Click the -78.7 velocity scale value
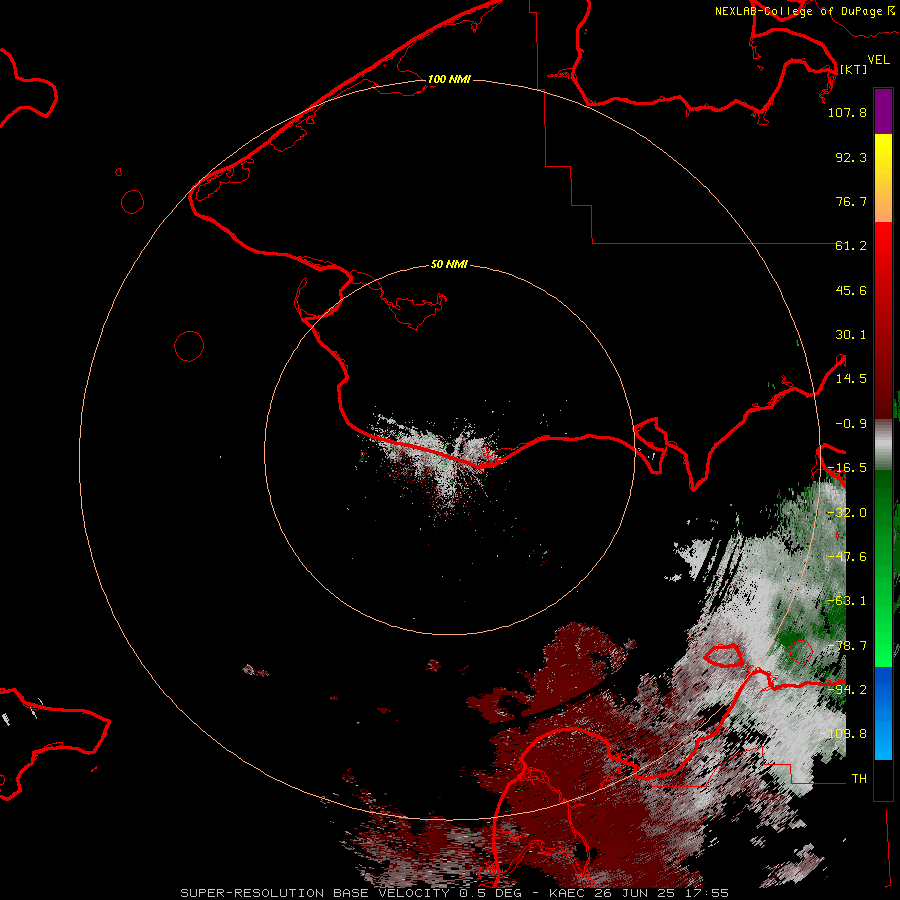The image size is (900, 900). point(847,646)
